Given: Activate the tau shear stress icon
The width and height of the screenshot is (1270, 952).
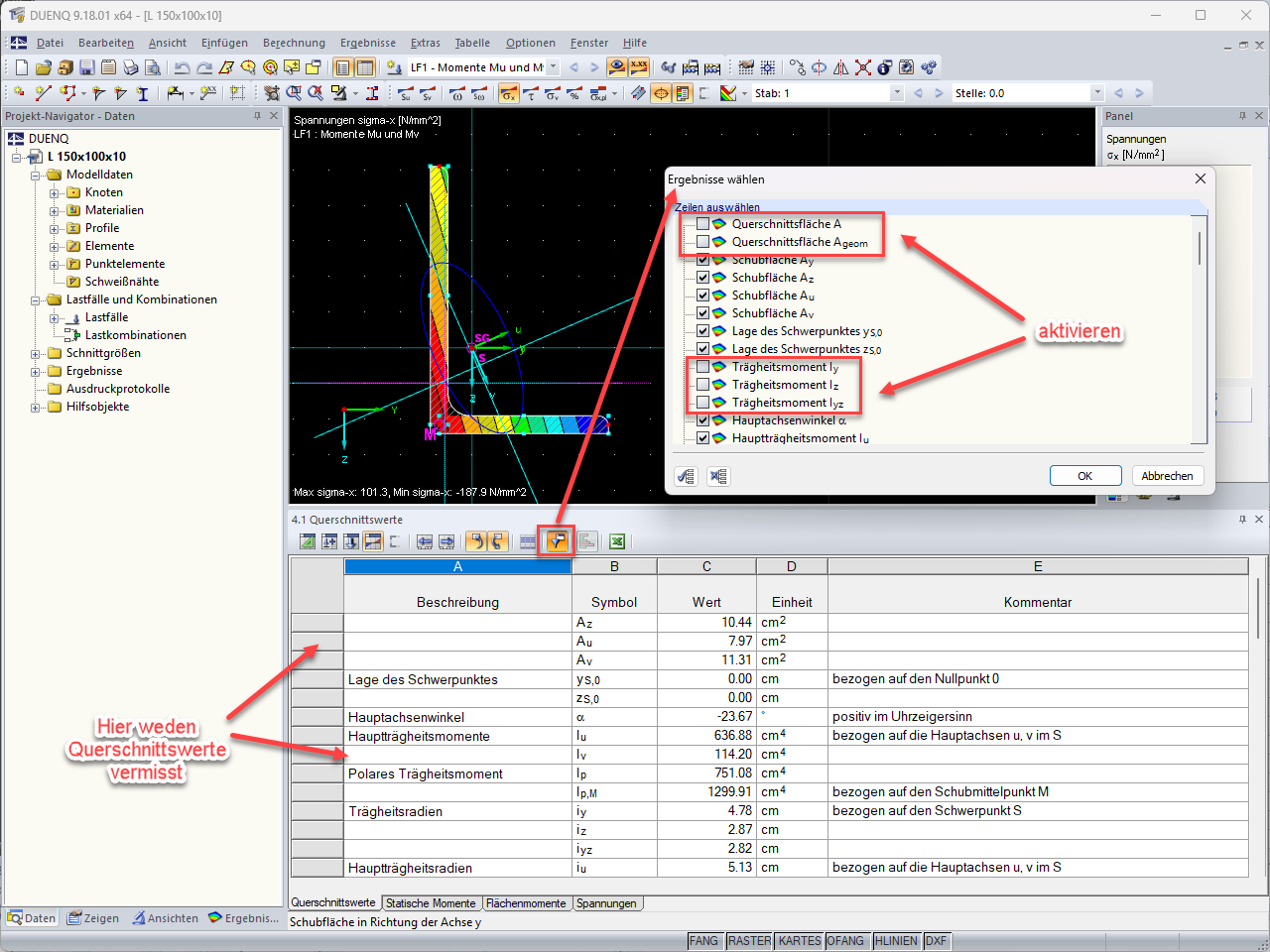Looking at the screenshot, I should point(531,93).
